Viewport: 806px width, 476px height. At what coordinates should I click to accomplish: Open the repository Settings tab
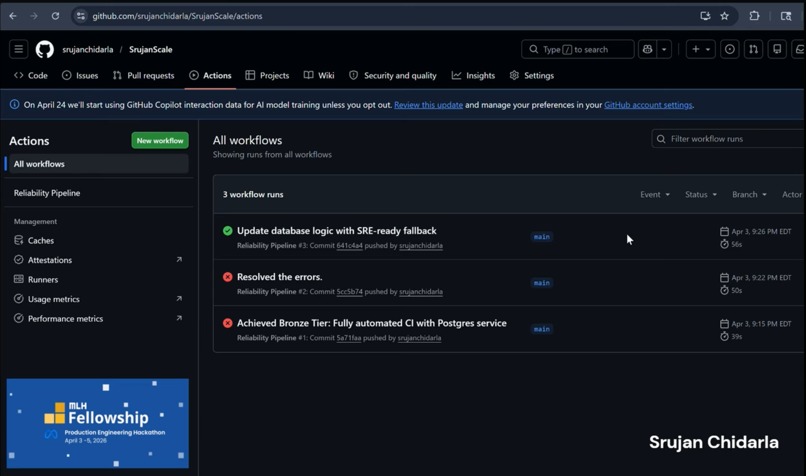532,76
